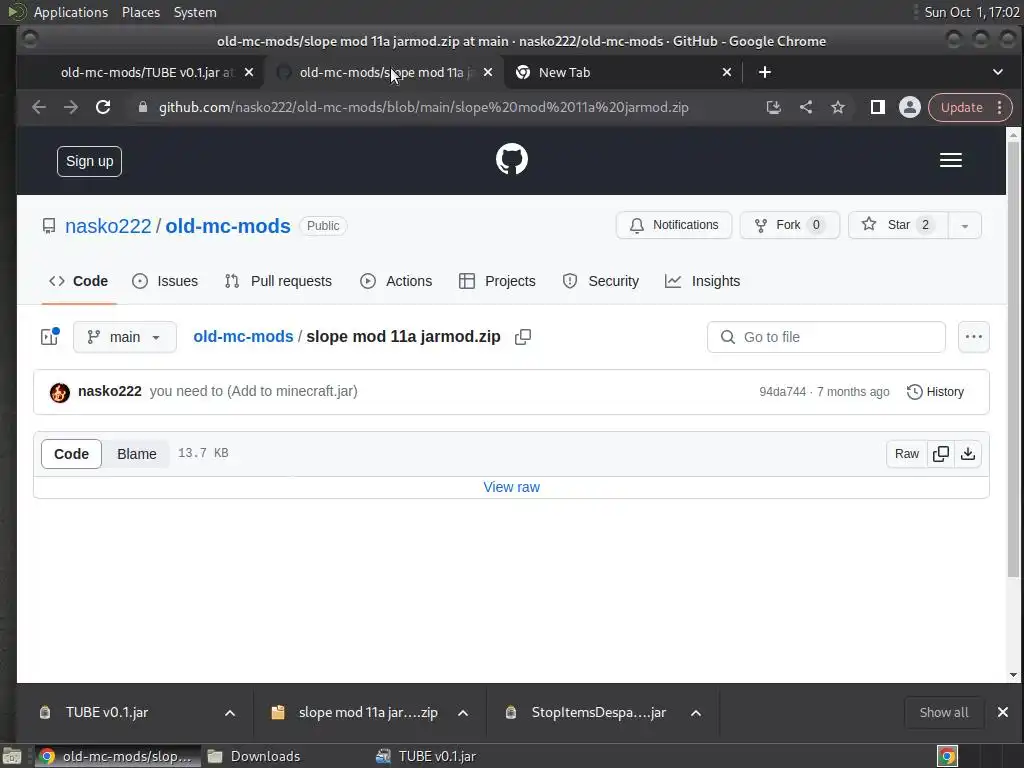1024x768 pixels.
Task: Reload the current GitHub page
Action: (x=103, y=107)
